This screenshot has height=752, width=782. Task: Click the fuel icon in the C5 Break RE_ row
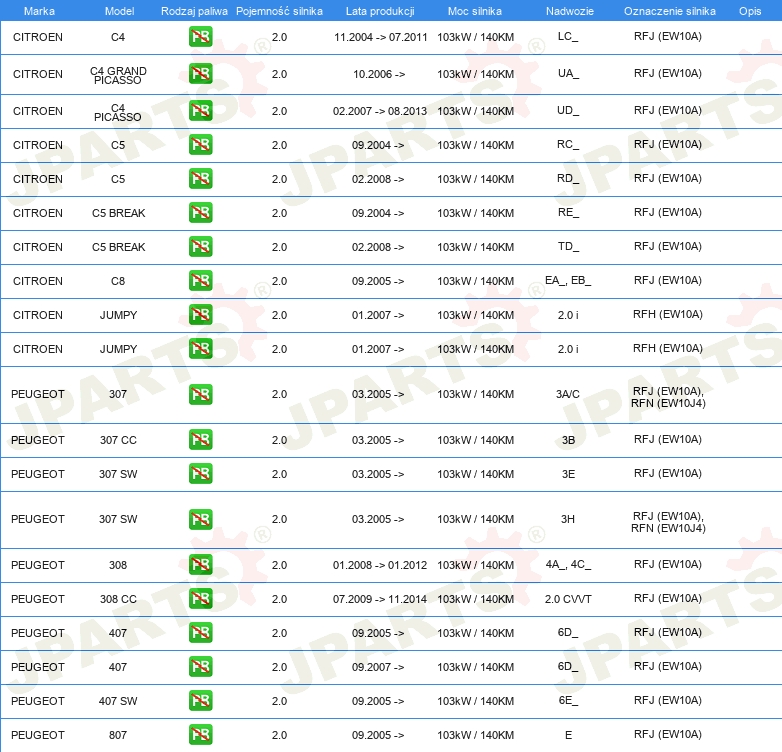[x=200, y=212]
